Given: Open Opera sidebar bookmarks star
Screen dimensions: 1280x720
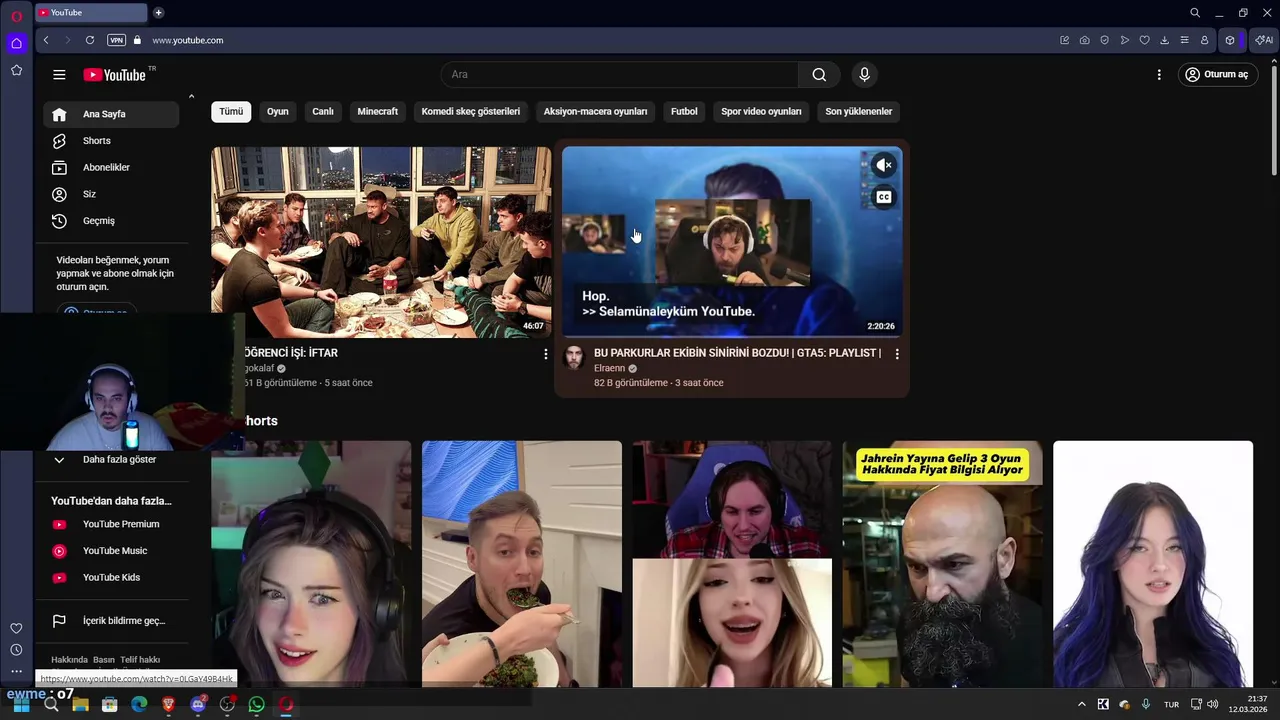Looking at the screenshot, I should click(16, 70).
